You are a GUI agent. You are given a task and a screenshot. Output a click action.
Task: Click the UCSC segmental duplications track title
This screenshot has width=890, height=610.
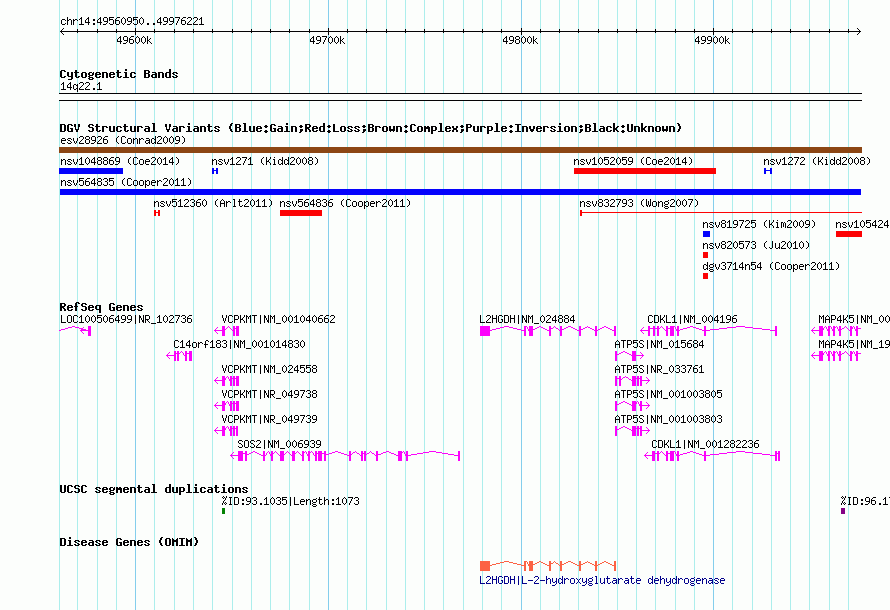pos(154,489)
